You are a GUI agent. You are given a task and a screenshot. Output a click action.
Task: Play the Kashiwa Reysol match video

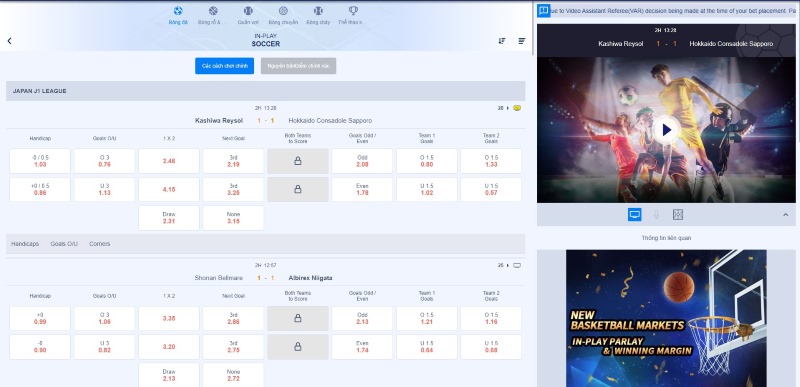(x=666, y=131)
